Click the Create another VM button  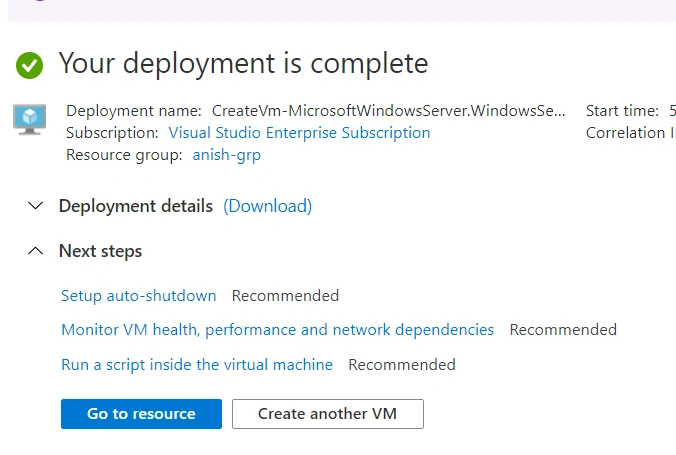(328, 414)
